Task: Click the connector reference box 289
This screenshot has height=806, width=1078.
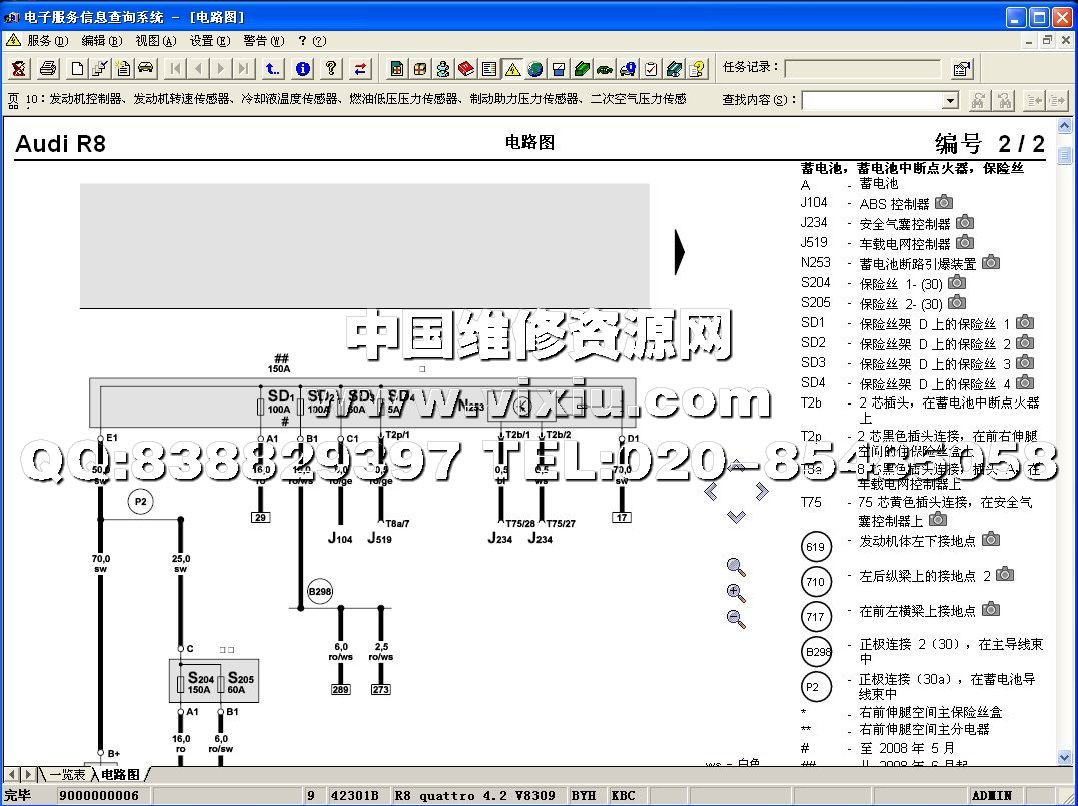Action: coord(340,689)
